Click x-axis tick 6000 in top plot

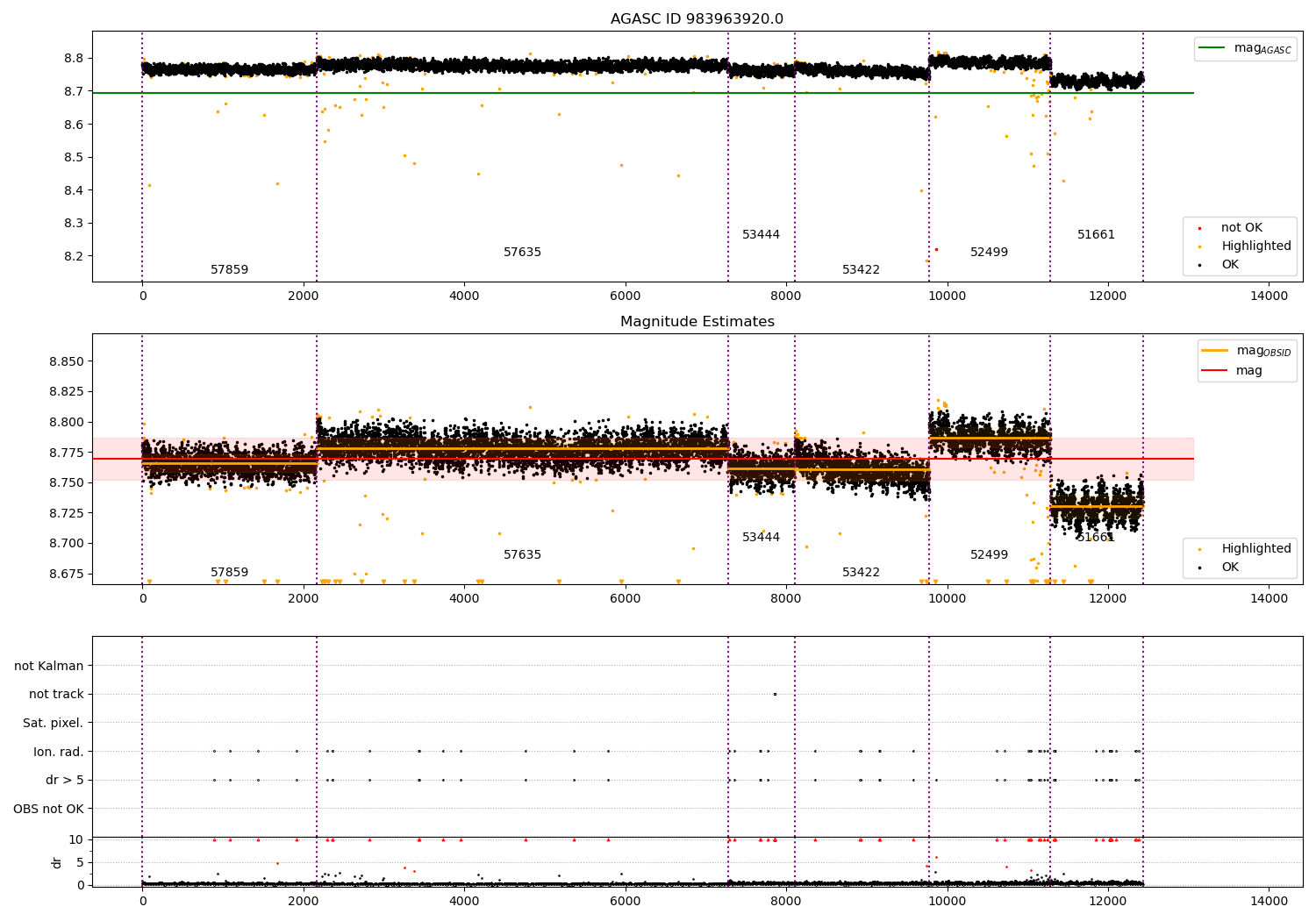pos(626,296)
